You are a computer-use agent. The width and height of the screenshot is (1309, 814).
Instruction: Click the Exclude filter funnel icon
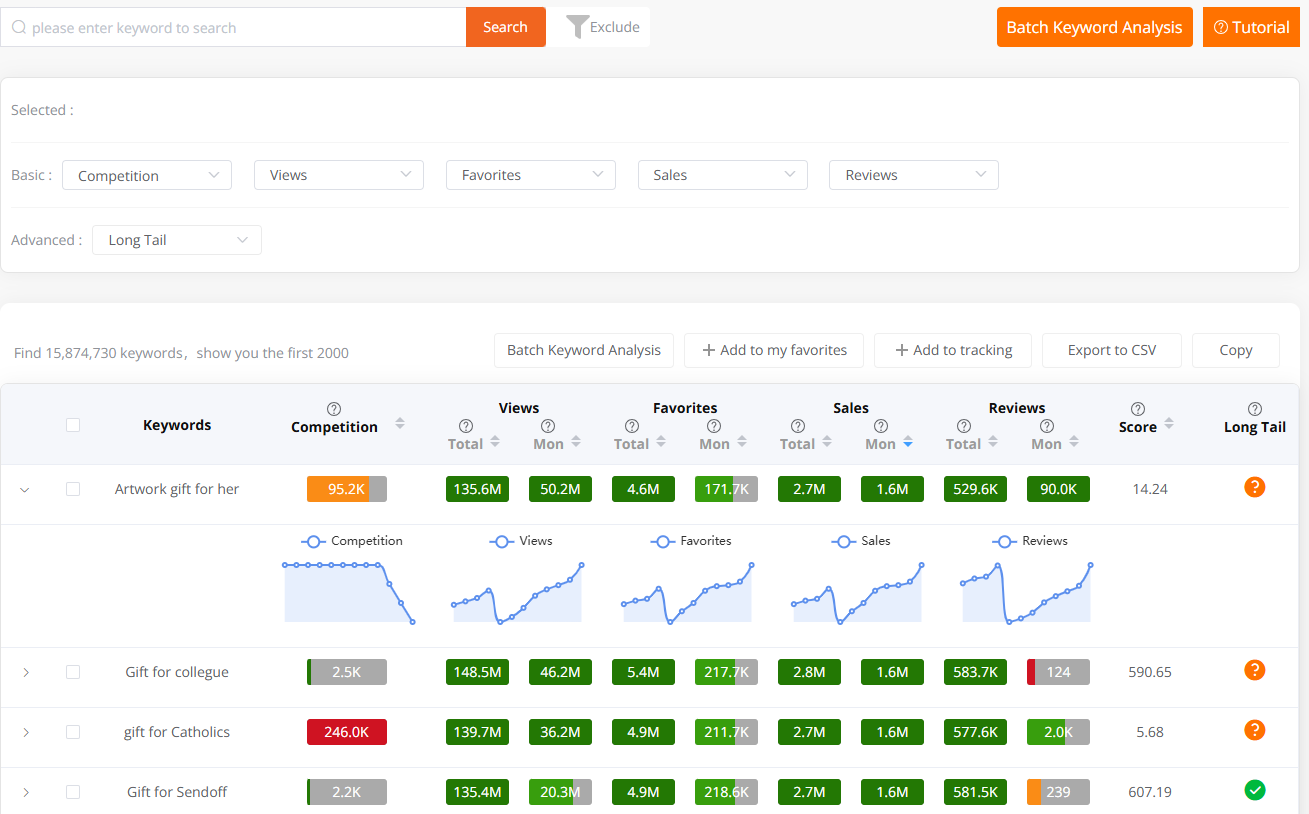(x=578, y=27)
